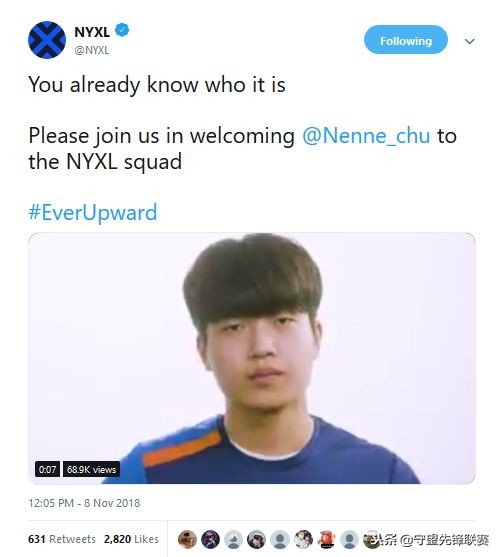Open the NYXL display name
Image resolution: width=500 pixels, height=557 pixels.
[x=92, y=32]
